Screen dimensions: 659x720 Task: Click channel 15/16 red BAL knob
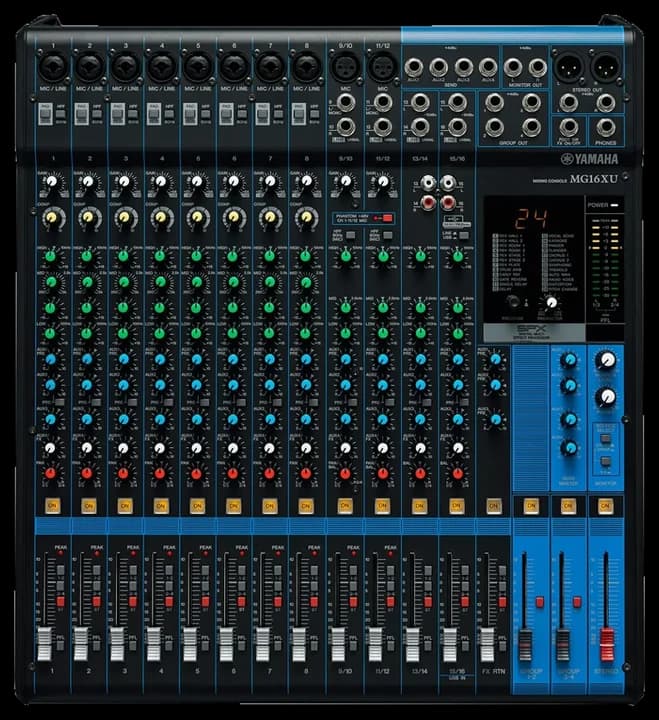pyautogui.click(x=457, y=473)
